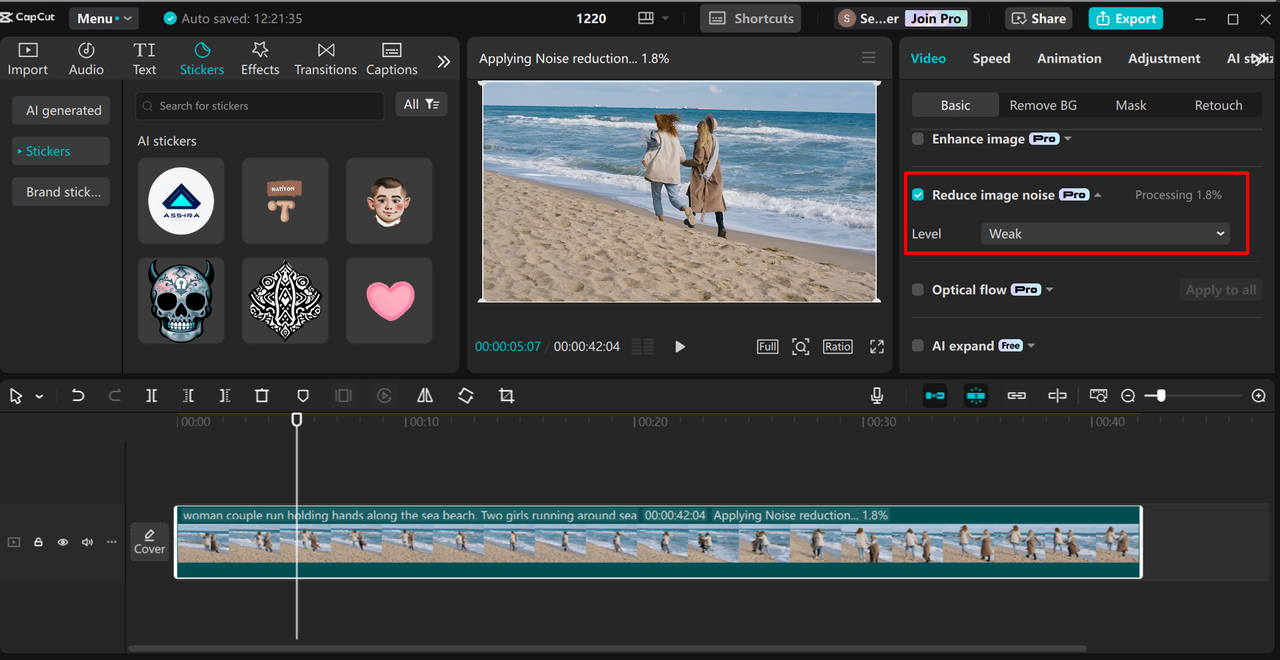
Task: Uncheck Reduce image noise checkbox
Action: [918, 195]
